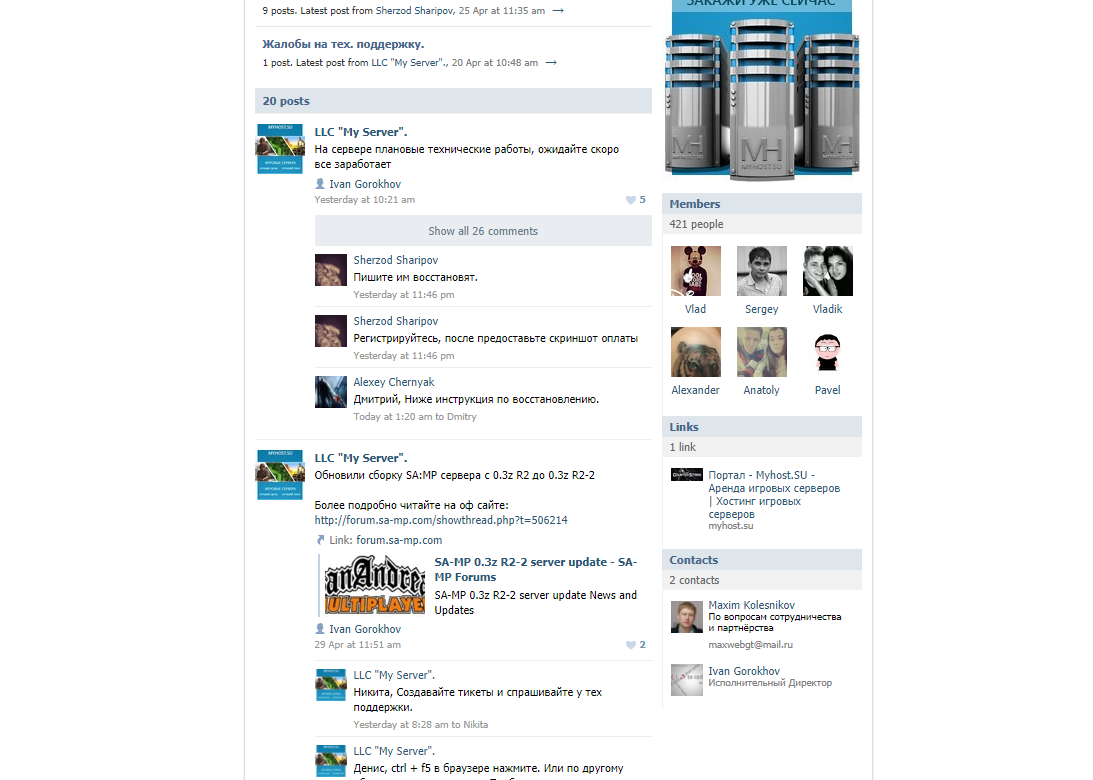The width and height of the screenshot is (1093, 780).
Task: Click the server hosting banner advertisement
Action: click(762, 88)
